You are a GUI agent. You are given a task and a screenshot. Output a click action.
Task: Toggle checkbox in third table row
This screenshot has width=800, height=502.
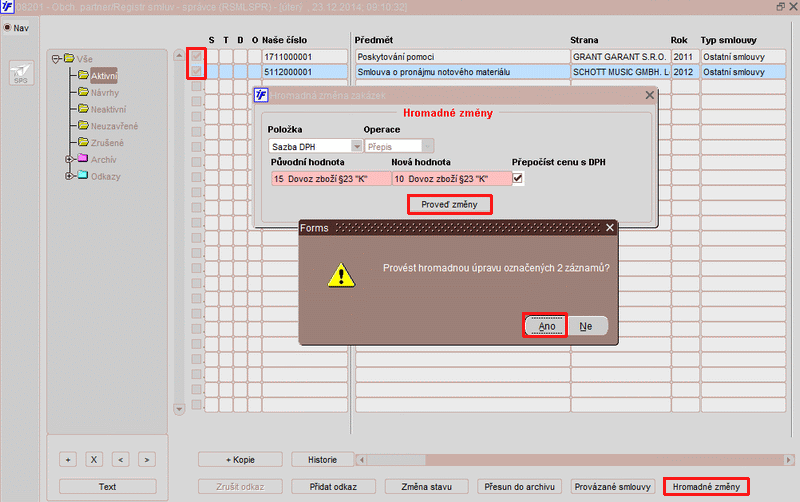196,87
